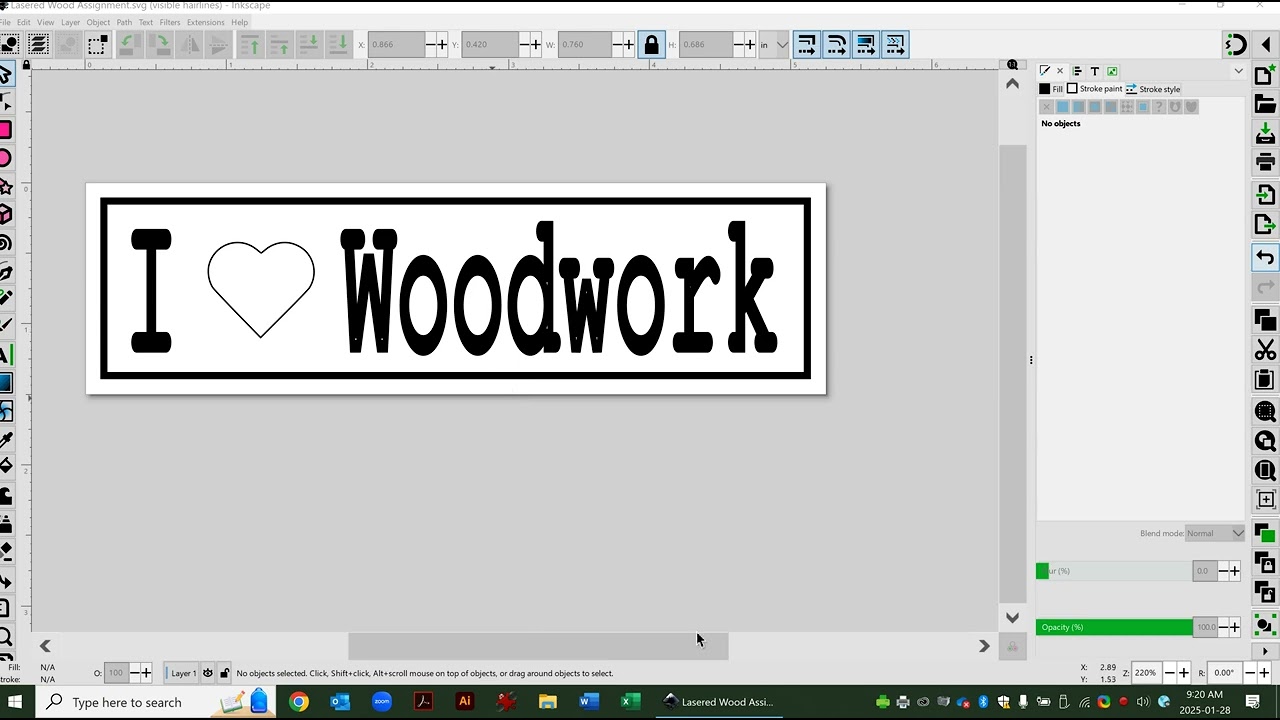Increase zoom with plus stepper

click(1184, 673)
